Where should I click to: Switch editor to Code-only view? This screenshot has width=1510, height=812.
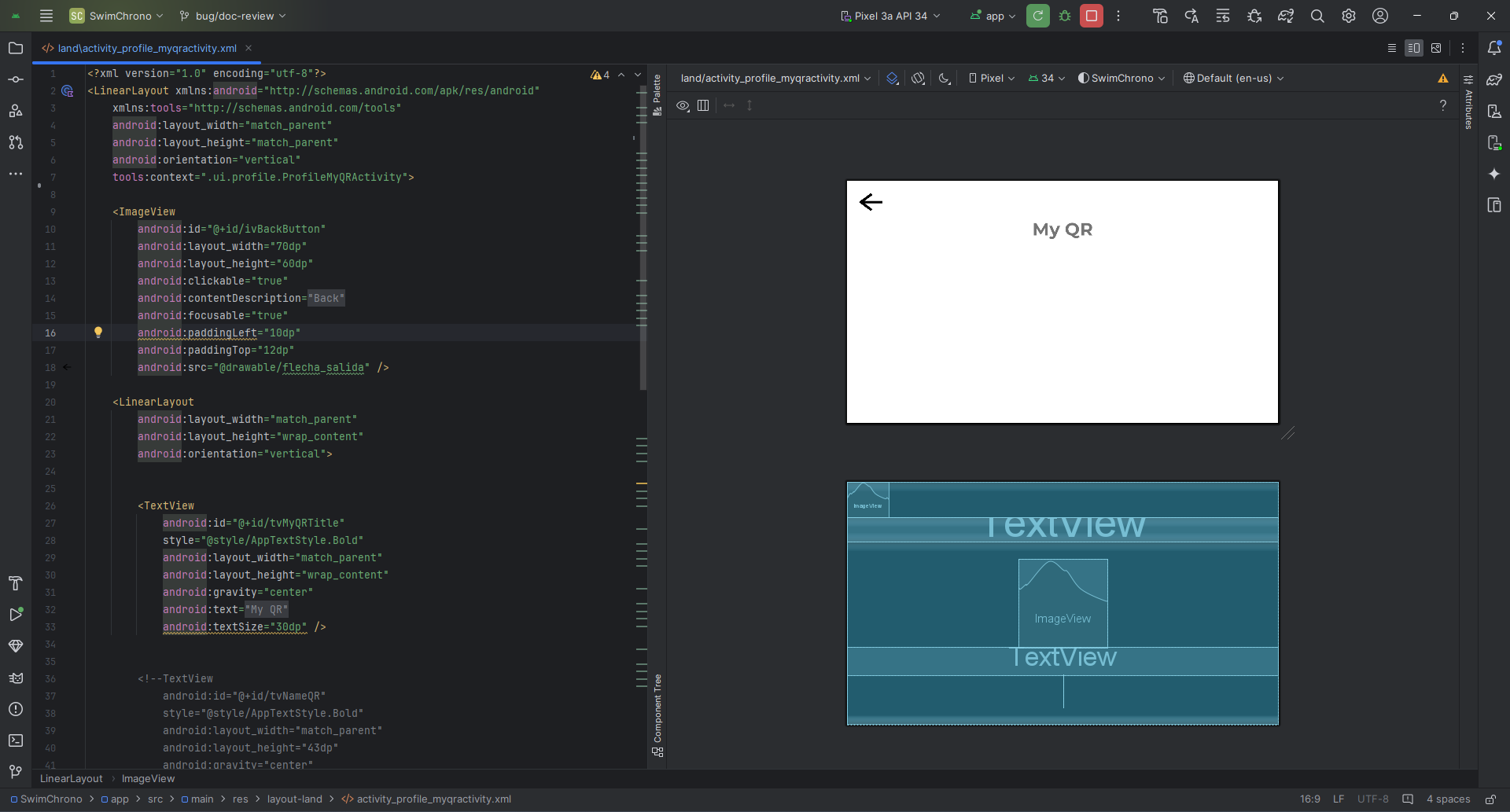(x=1392, y=48)
